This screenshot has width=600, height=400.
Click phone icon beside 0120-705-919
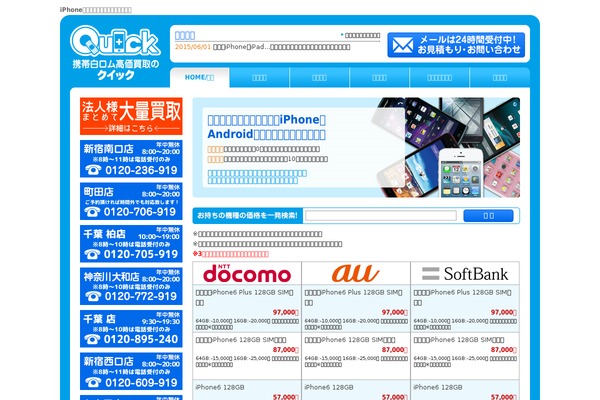point(92,254)
